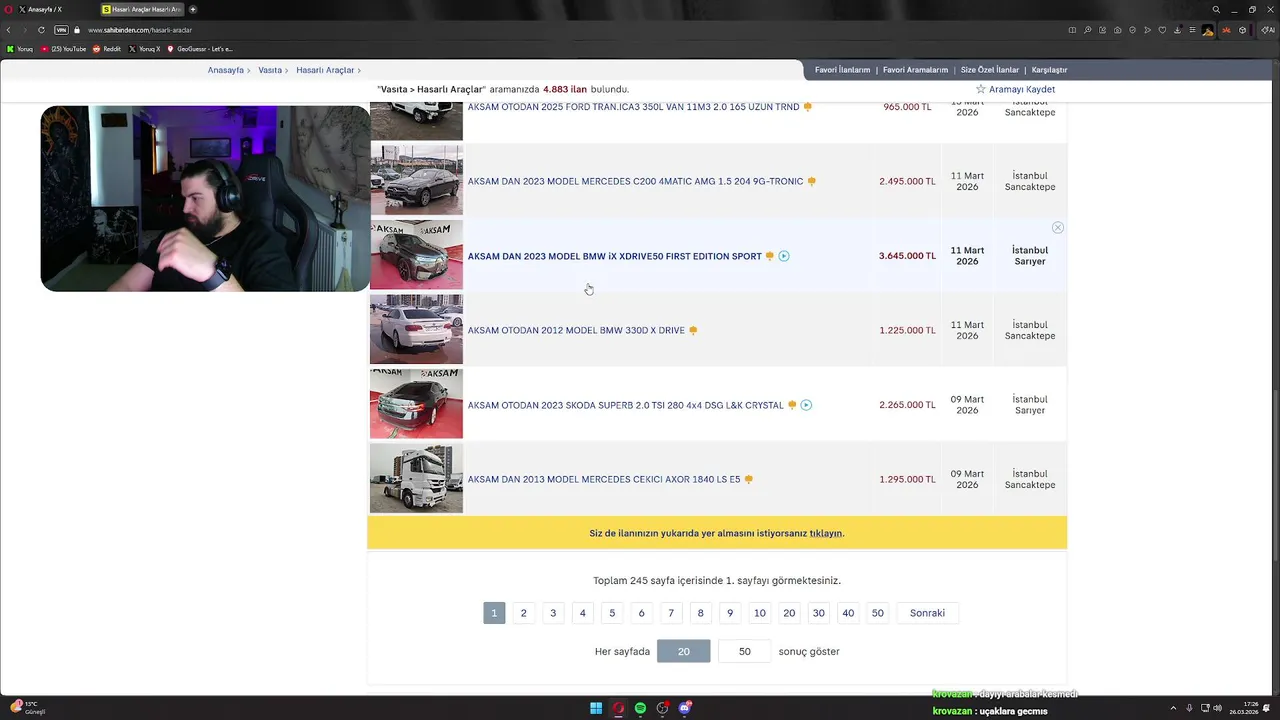Open the Mercedes Cekici Axor 1840 listing
This screenshot has width=1280, height=720.
[603, 479]
